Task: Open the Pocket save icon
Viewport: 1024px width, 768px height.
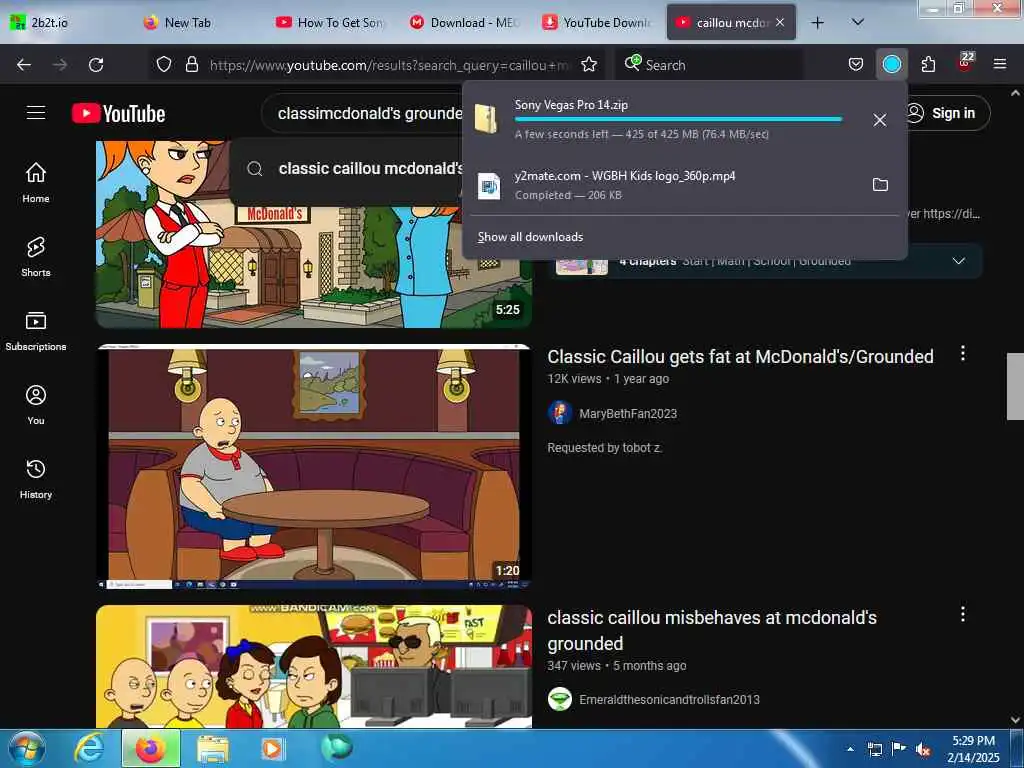Action: coord(856,64)
